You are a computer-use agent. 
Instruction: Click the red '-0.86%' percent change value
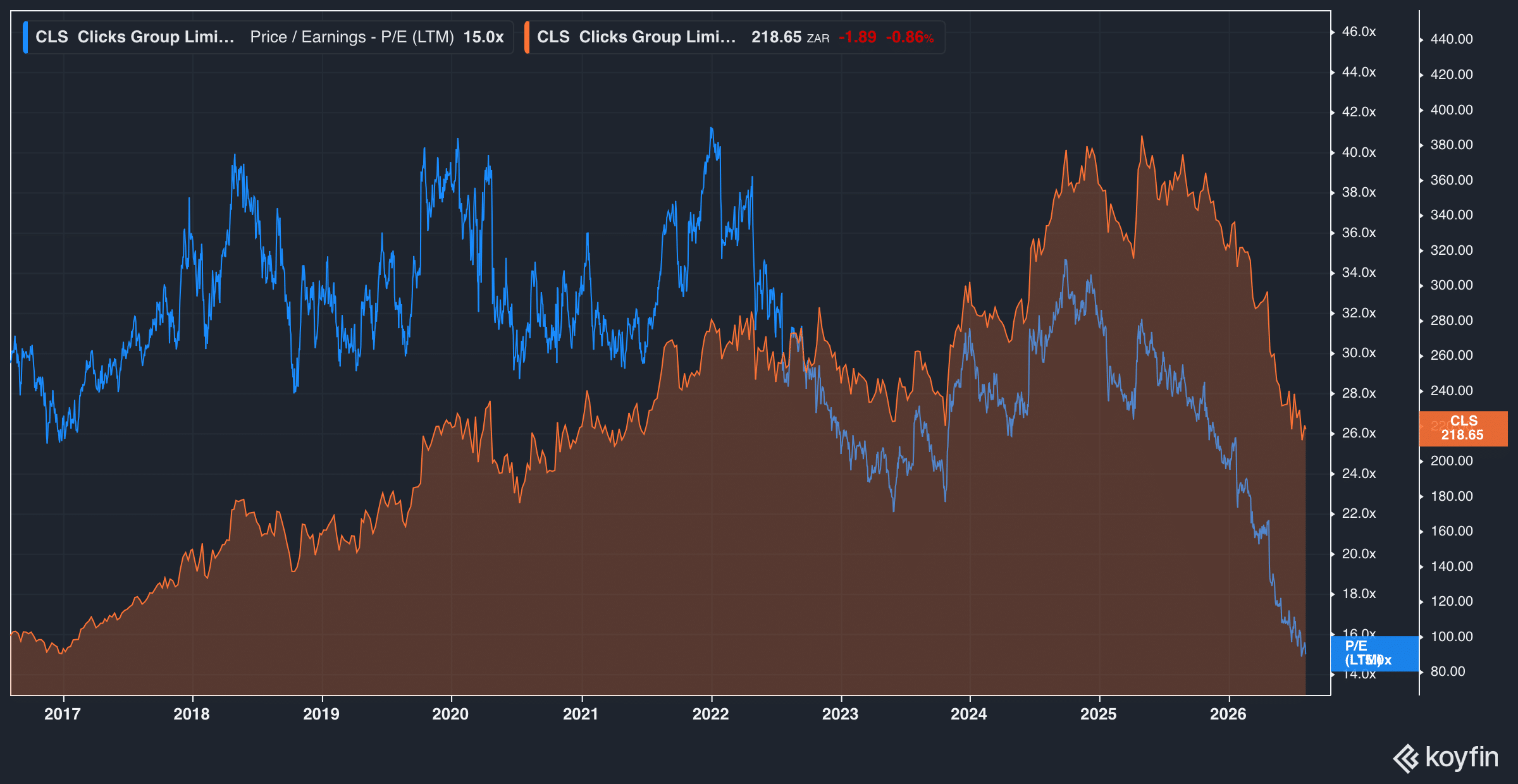(x=910, y=37)
